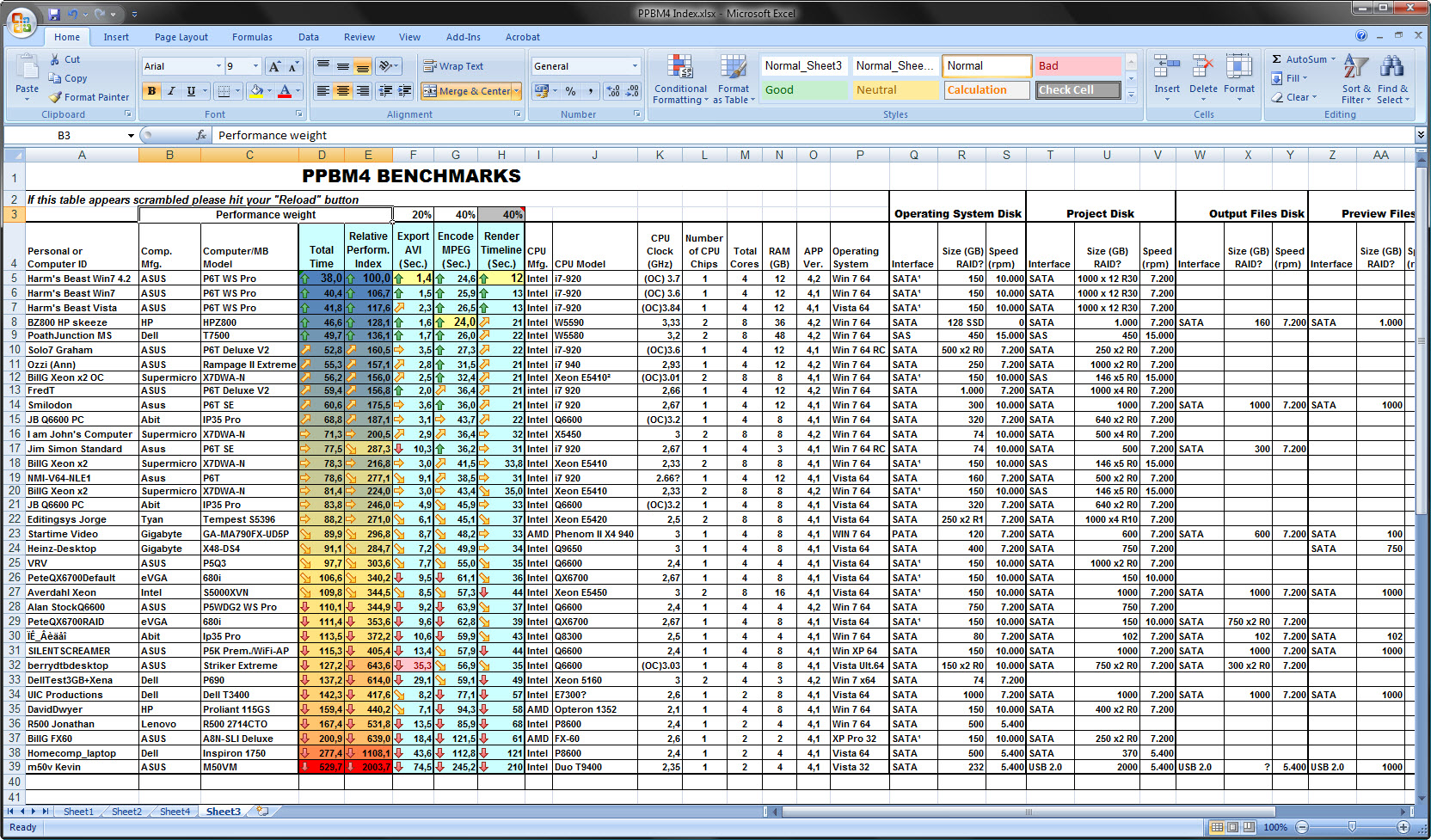Switch to Sheet1 worksheet tab
The image size is (1431, 840).
point(78,812)
